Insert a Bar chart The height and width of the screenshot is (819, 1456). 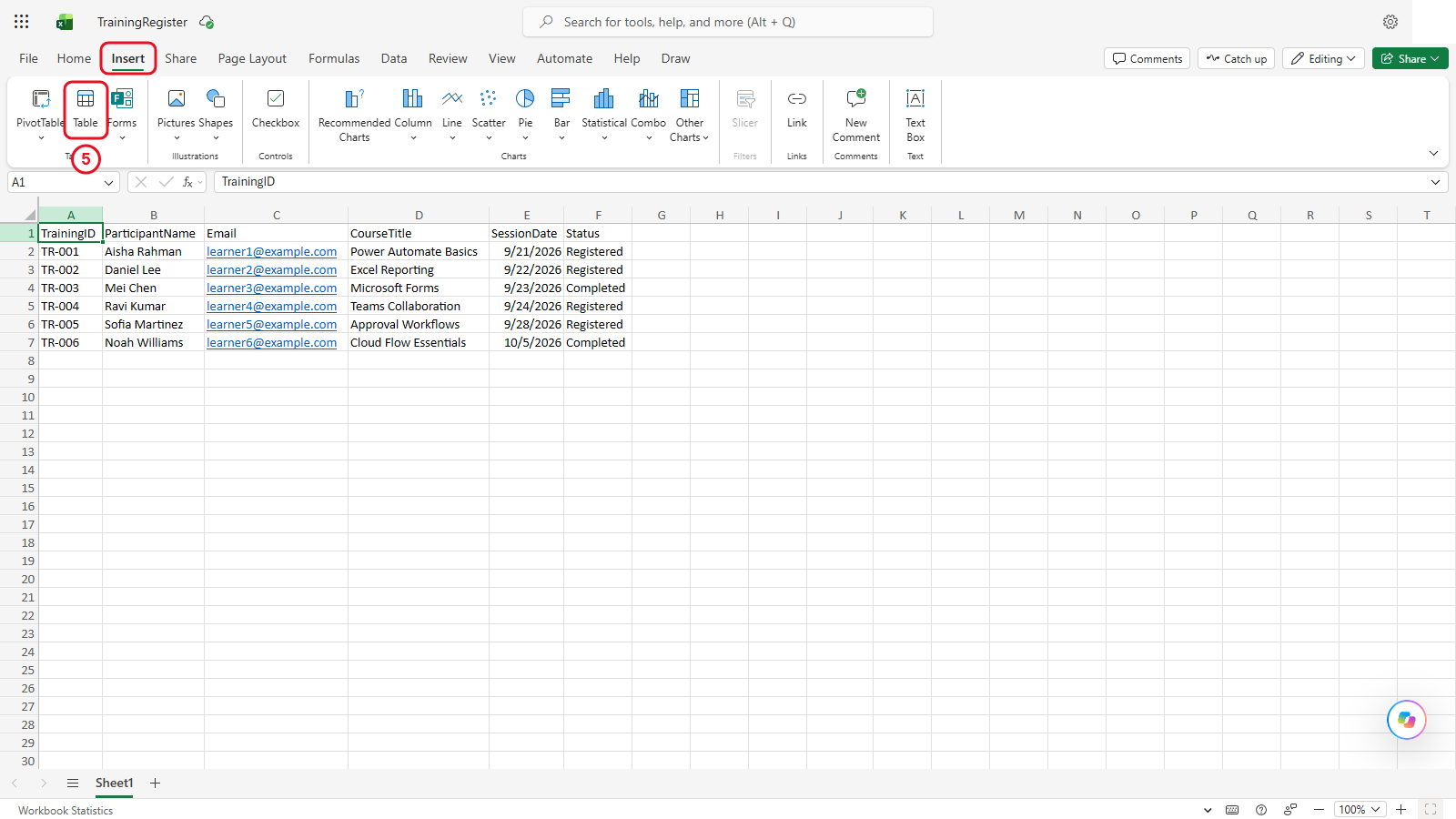[x=561, y=114]
